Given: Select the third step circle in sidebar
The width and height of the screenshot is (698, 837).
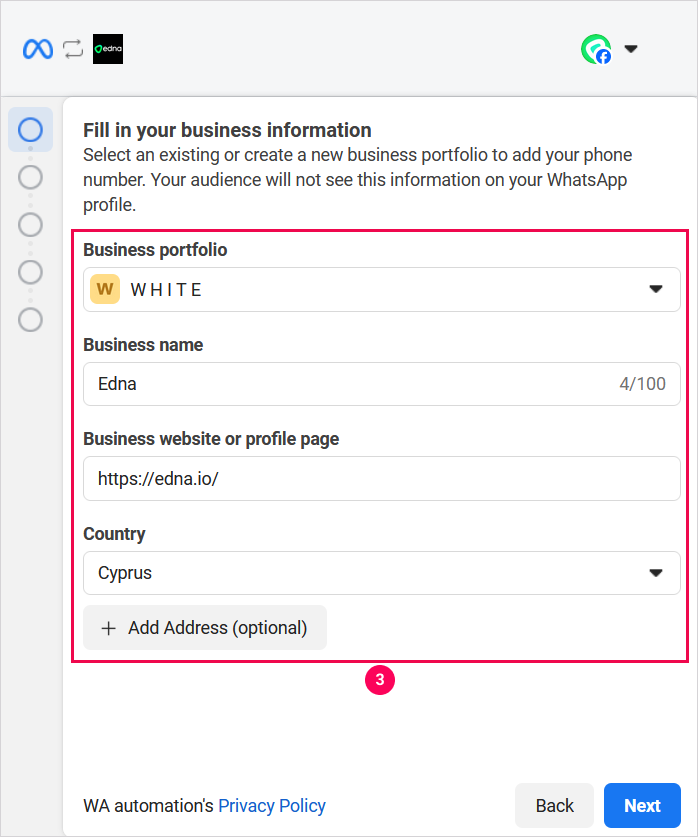Looking at the screenshot, I should pos(31,224).
